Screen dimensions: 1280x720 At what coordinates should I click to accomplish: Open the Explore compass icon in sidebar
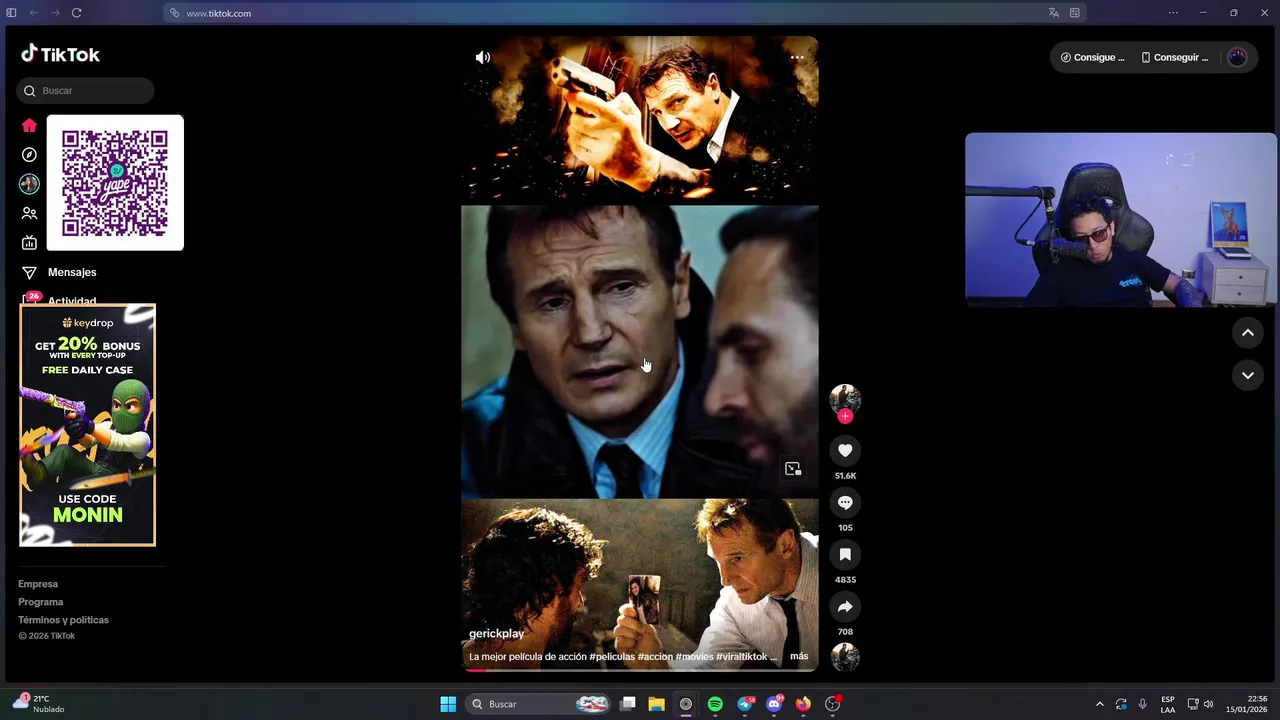tap(29, 155)
